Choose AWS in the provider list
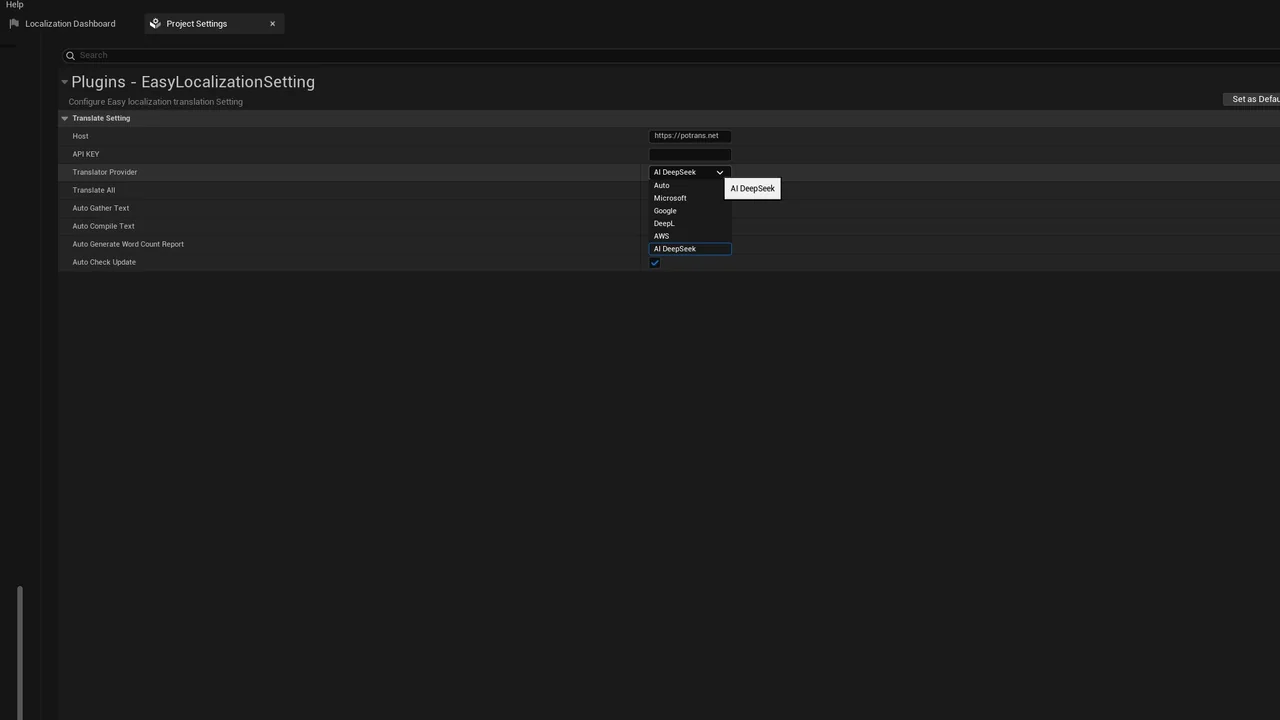 [x=662, y=236]
